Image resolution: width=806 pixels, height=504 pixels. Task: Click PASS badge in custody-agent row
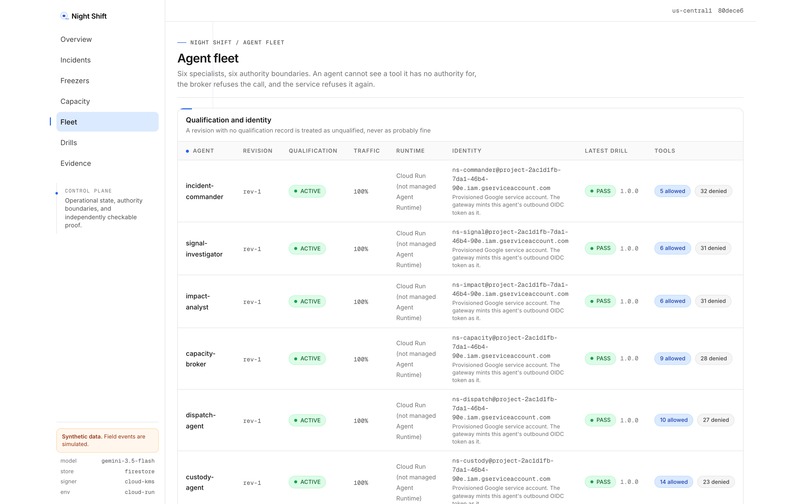coord(600,482)
